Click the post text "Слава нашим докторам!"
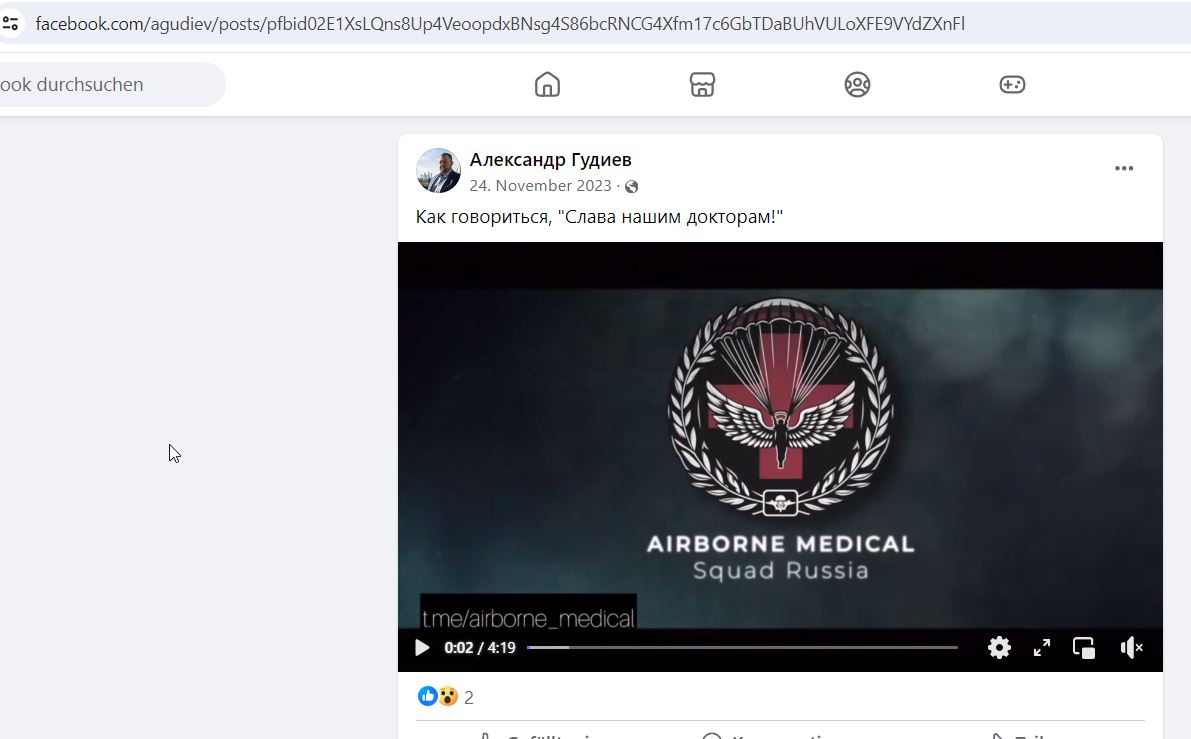This screenshot has width=1191, height=739. 670,217
